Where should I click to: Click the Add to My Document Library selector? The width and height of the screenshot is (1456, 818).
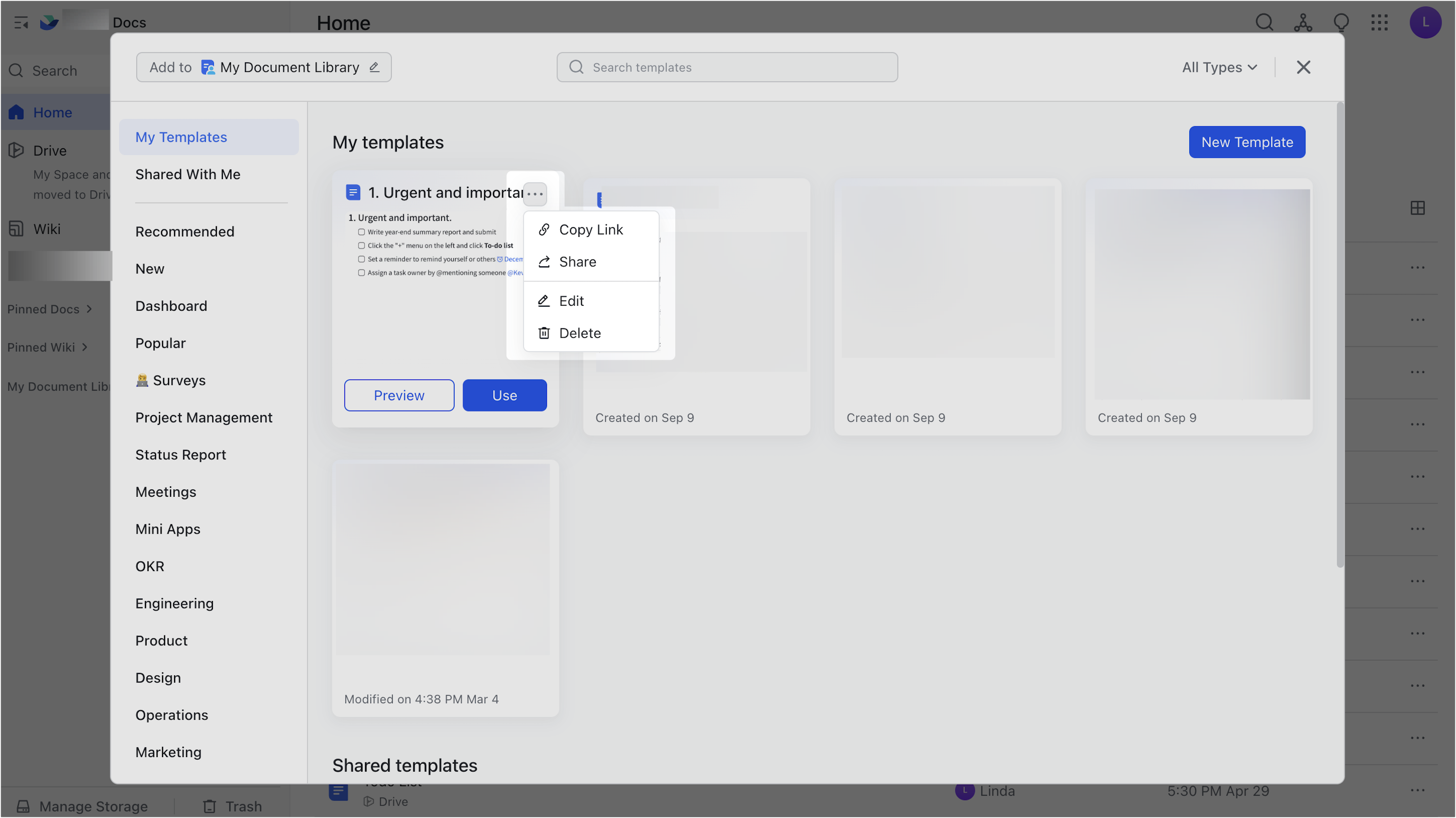pos(263,67)
